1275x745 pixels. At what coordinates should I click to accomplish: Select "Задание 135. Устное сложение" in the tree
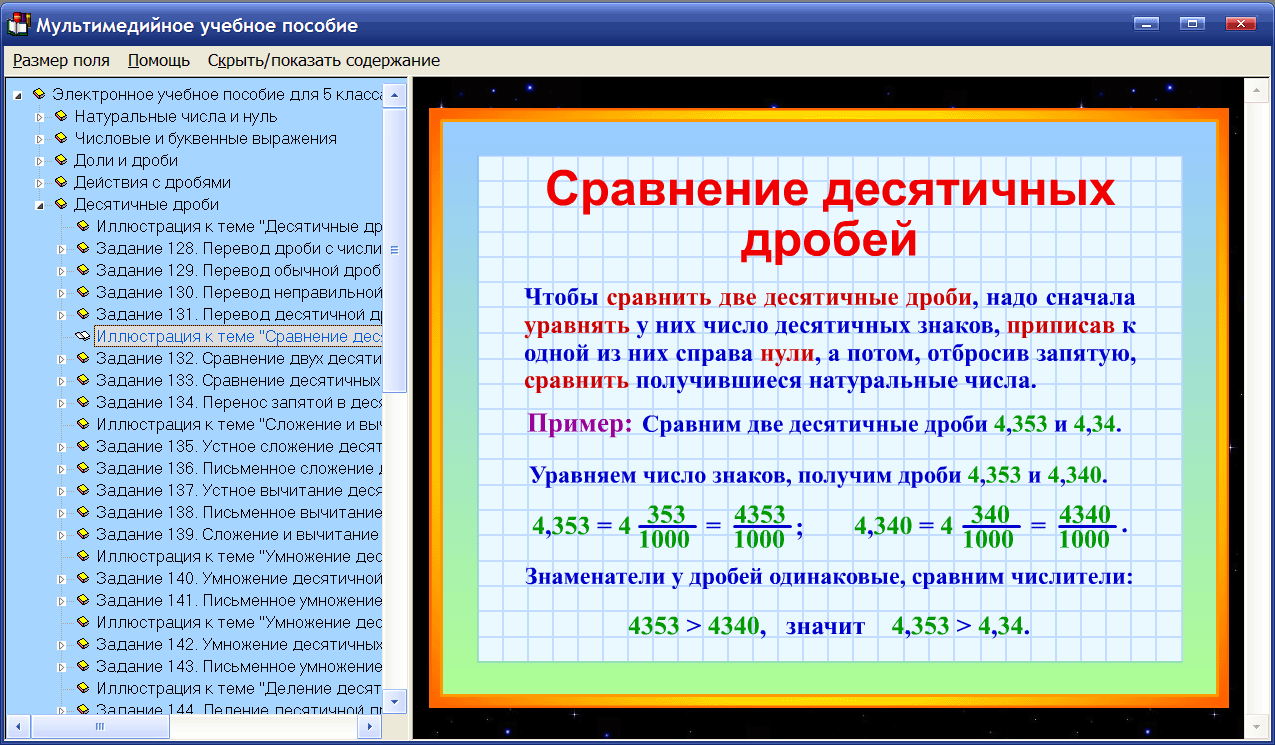tap(200, 446)
